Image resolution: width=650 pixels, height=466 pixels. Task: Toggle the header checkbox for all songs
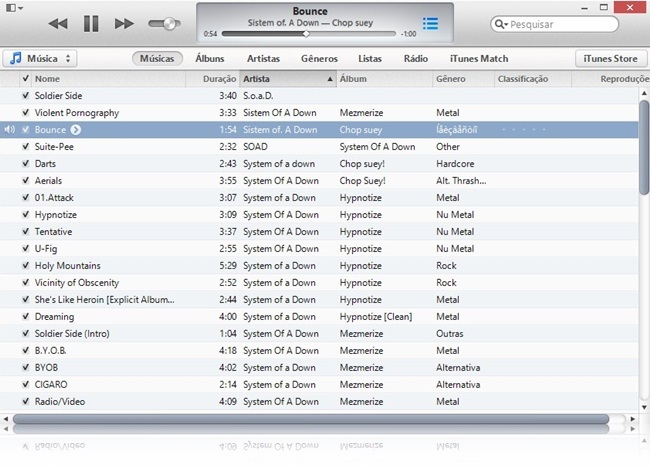pyautogui.click(x=26, y=78)
